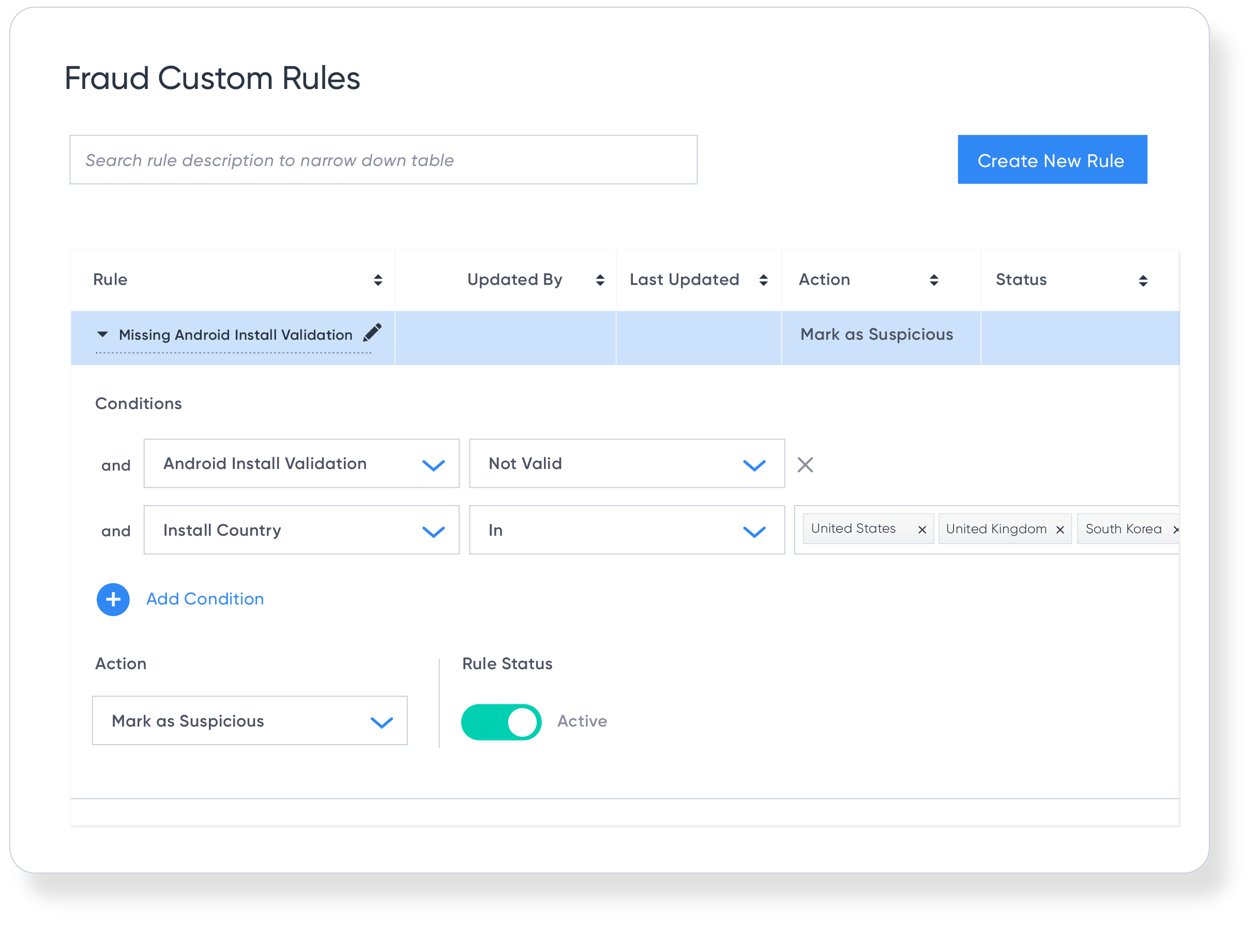Sort the table by the Rule column
Image resolution: width=1257 pixels, height=952 pixels.
click(378, 280)
